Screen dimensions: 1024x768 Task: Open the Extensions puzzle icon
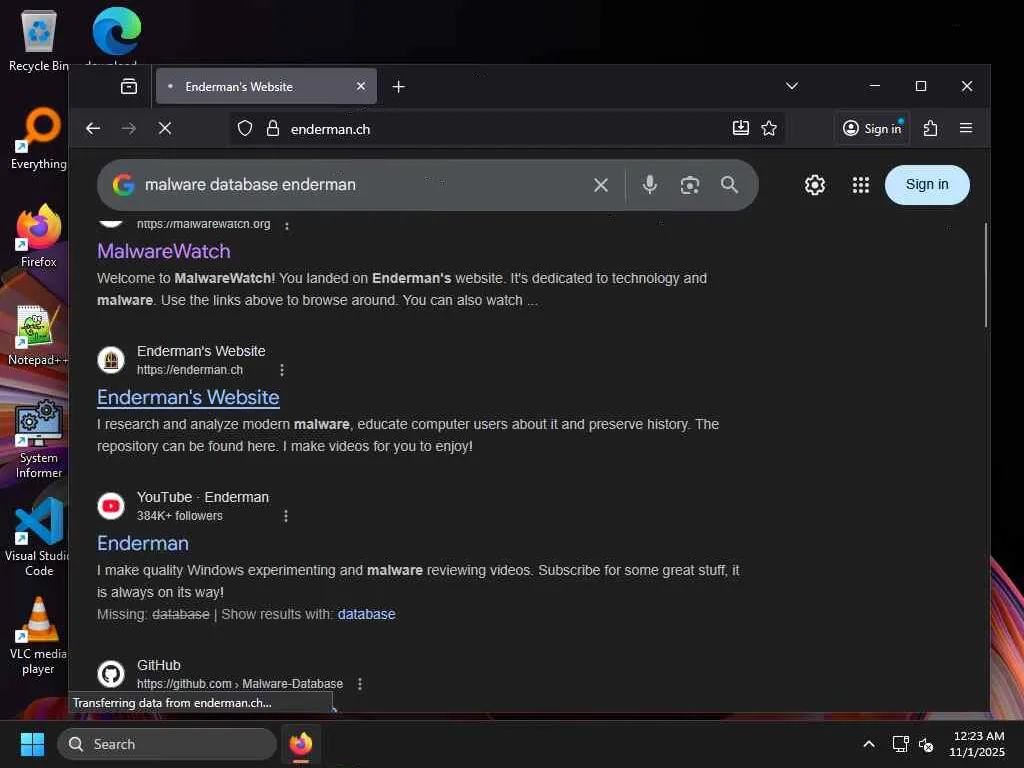click(931, 129)
